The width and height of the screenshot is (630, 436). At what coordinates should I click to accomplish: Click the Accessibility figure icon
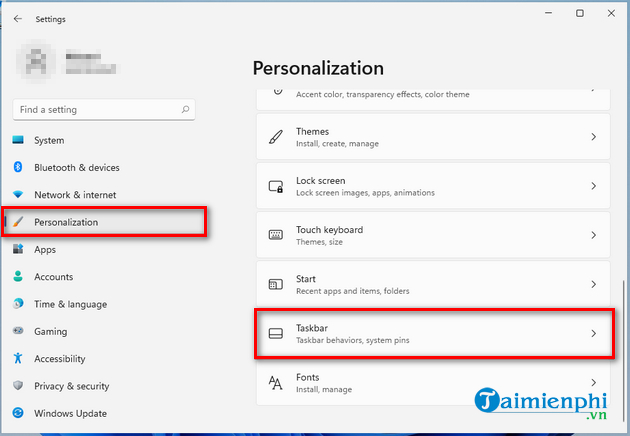pyautogui.click(x=18, y=358)
